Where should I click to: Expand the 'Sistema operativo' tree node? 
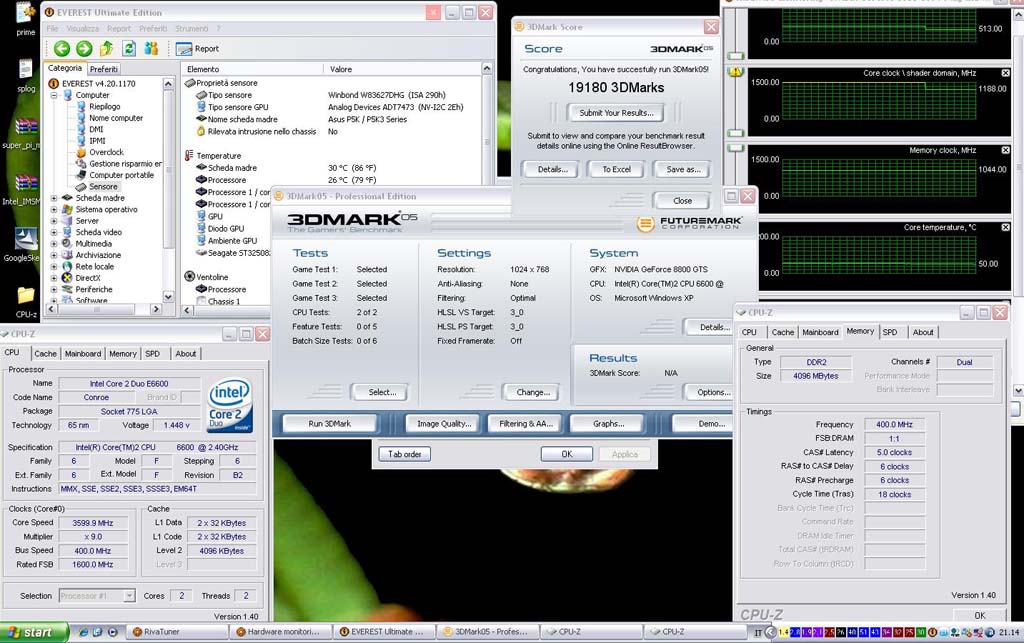click(54, 210)
